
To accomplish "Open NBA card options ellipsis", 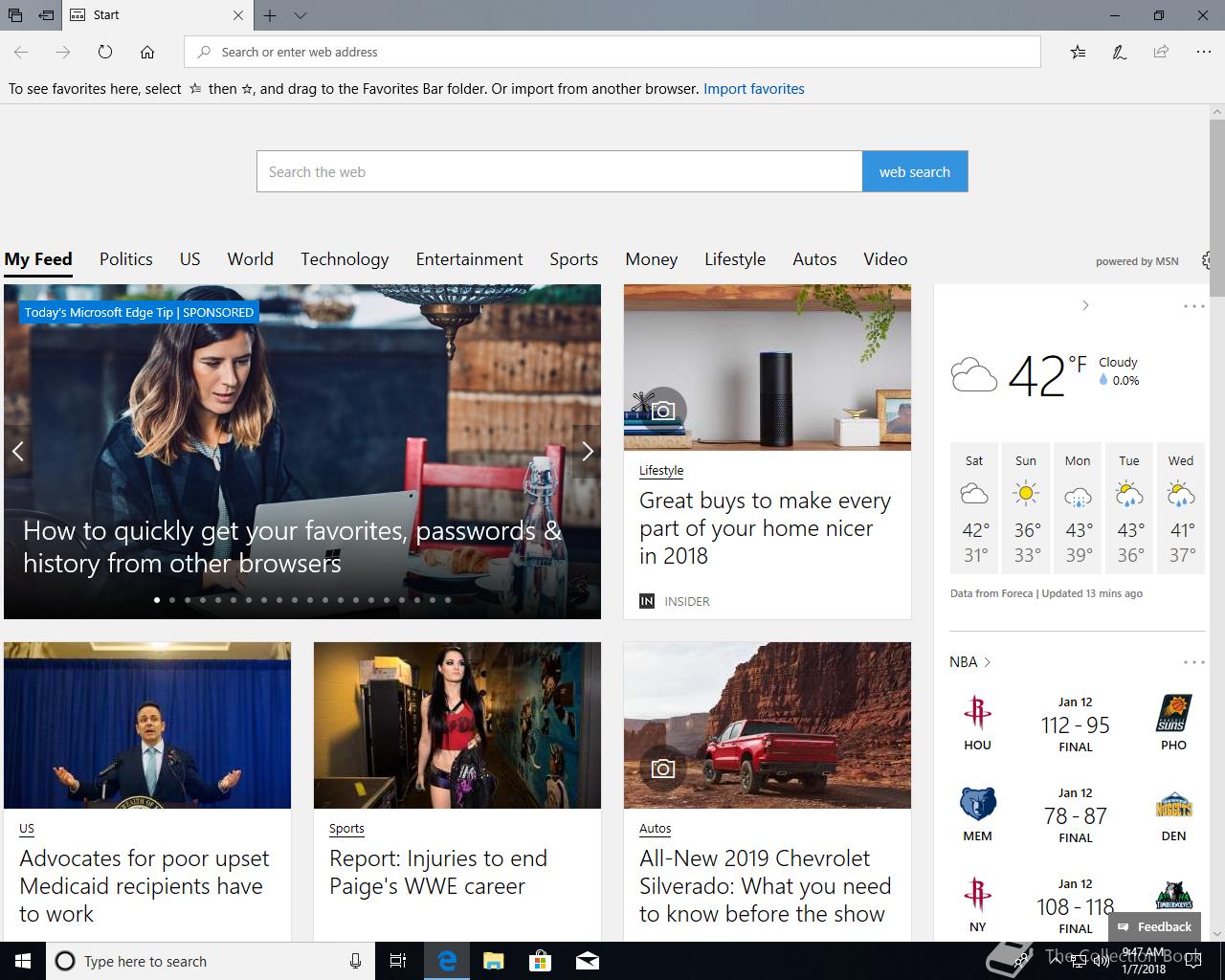I will [x=1193, y=662].
